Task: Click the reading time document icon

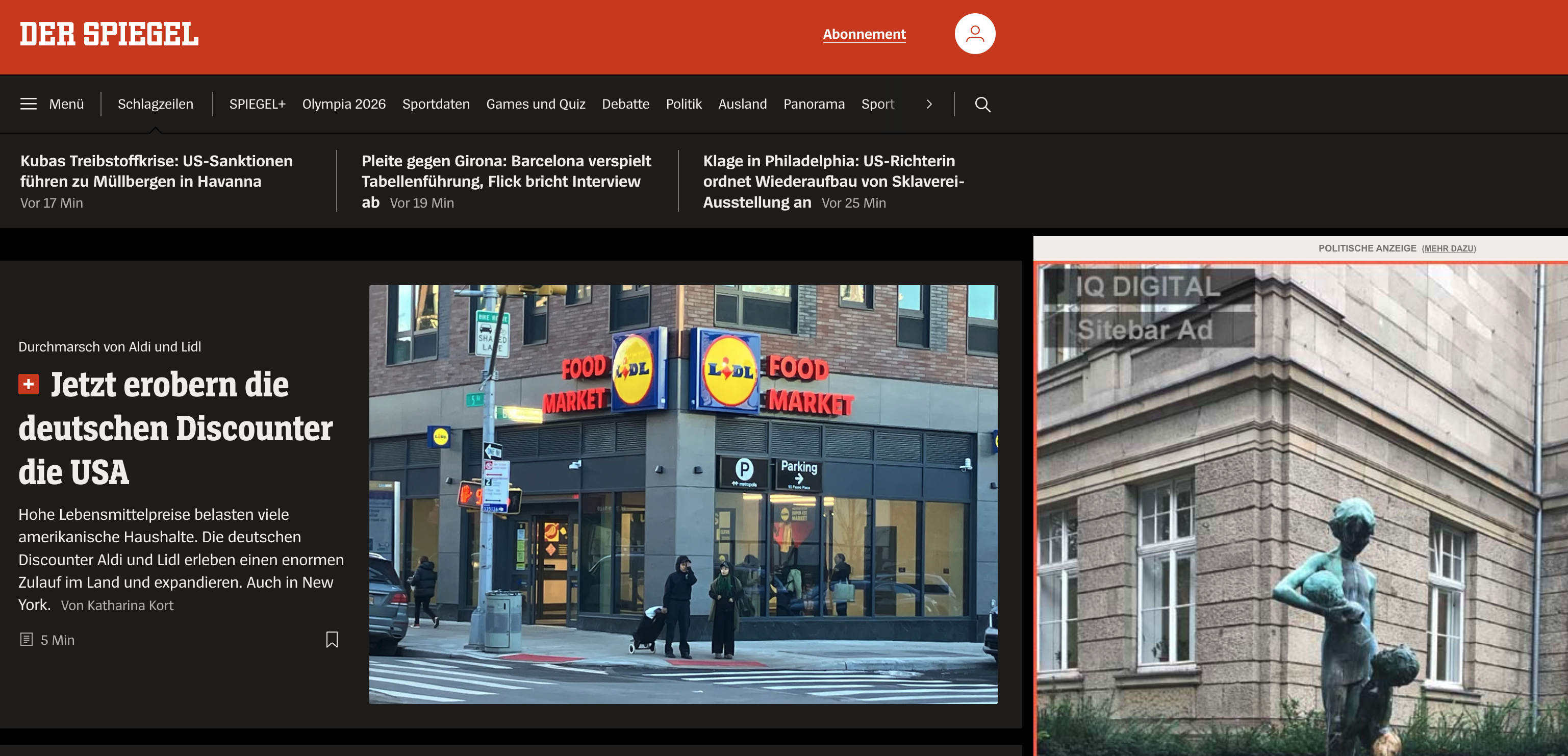Action: tap(26, 639)
